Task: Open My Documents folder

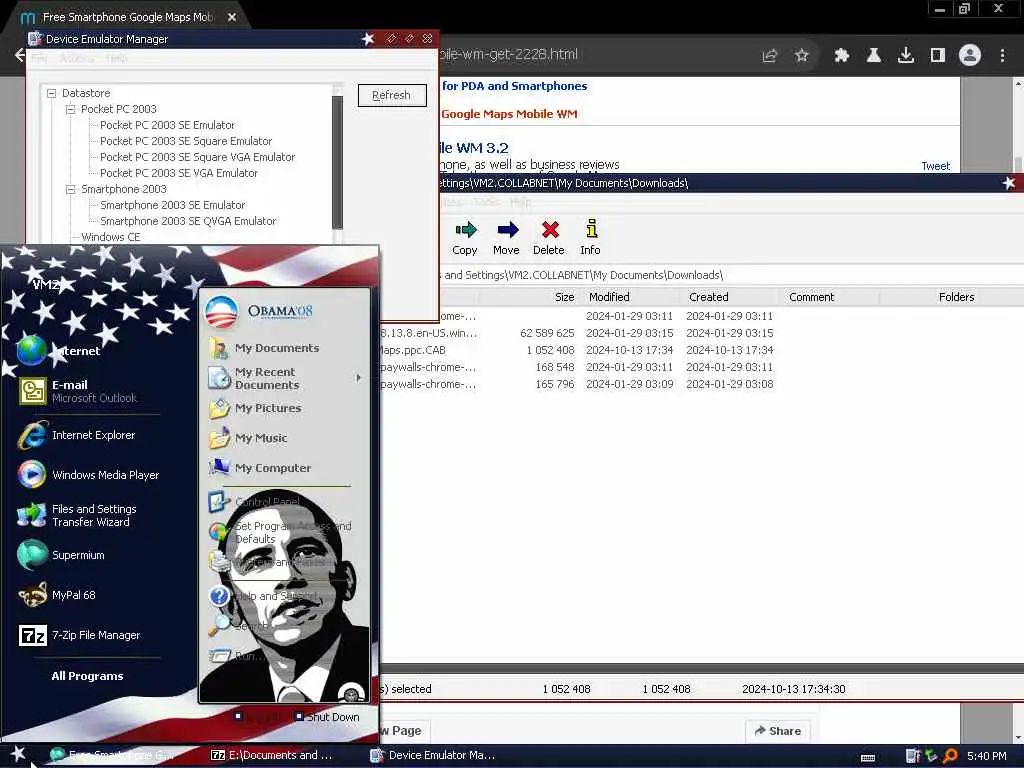Action: pos(264,348)
